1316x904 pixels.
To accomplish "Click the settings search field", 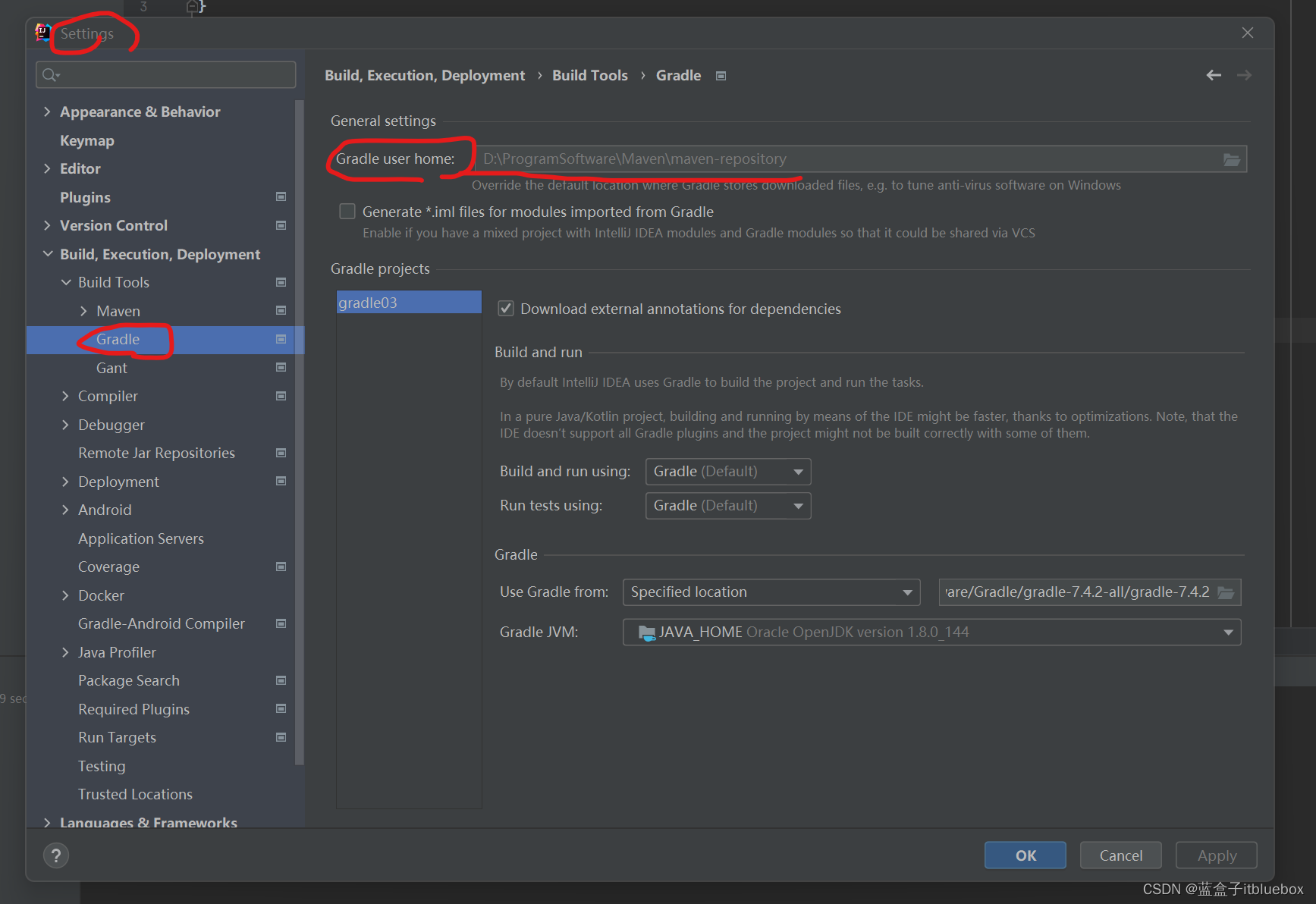I will tap(165, 74).
